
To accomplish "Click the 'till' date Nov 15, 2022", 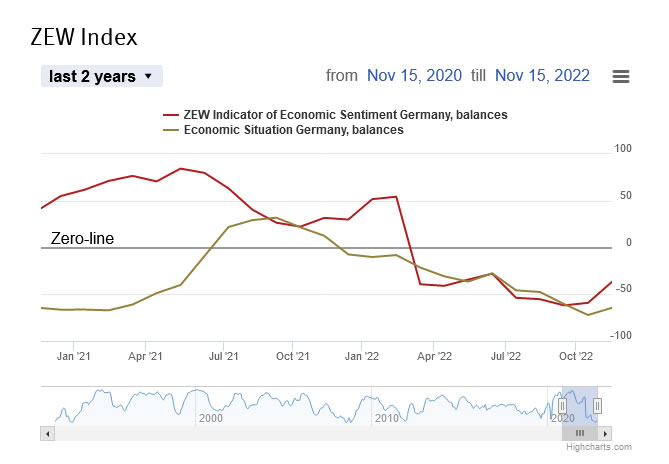I will pos(542,76).
